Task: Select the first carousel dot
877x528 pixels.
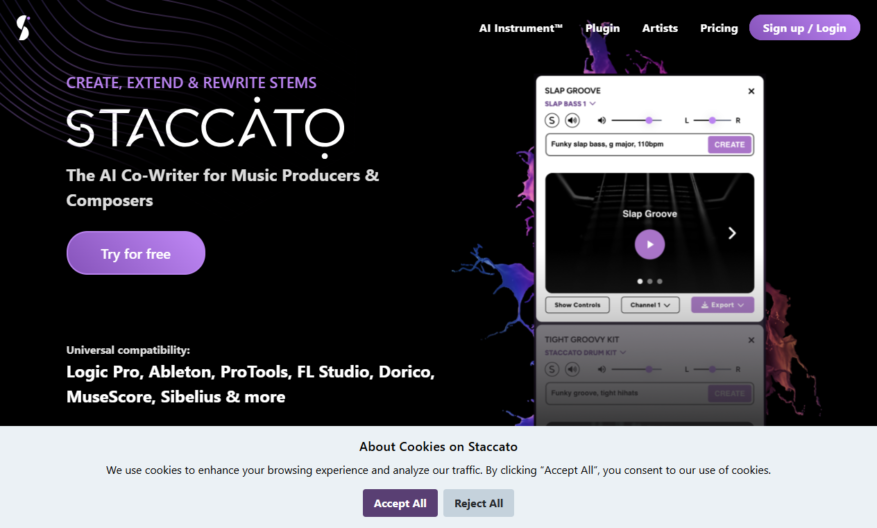Action: (x=640, y=281)
